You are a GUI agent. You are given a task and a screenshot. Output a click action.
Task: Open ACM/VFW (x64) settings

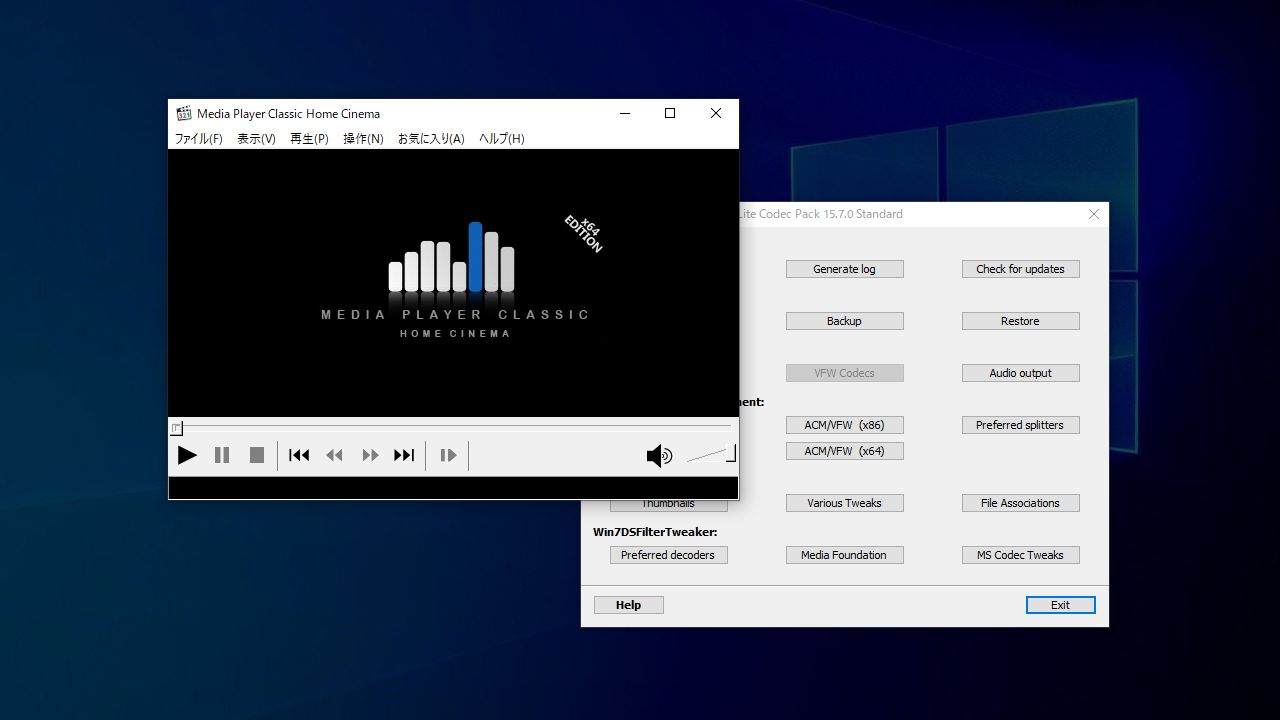(844, 451)
